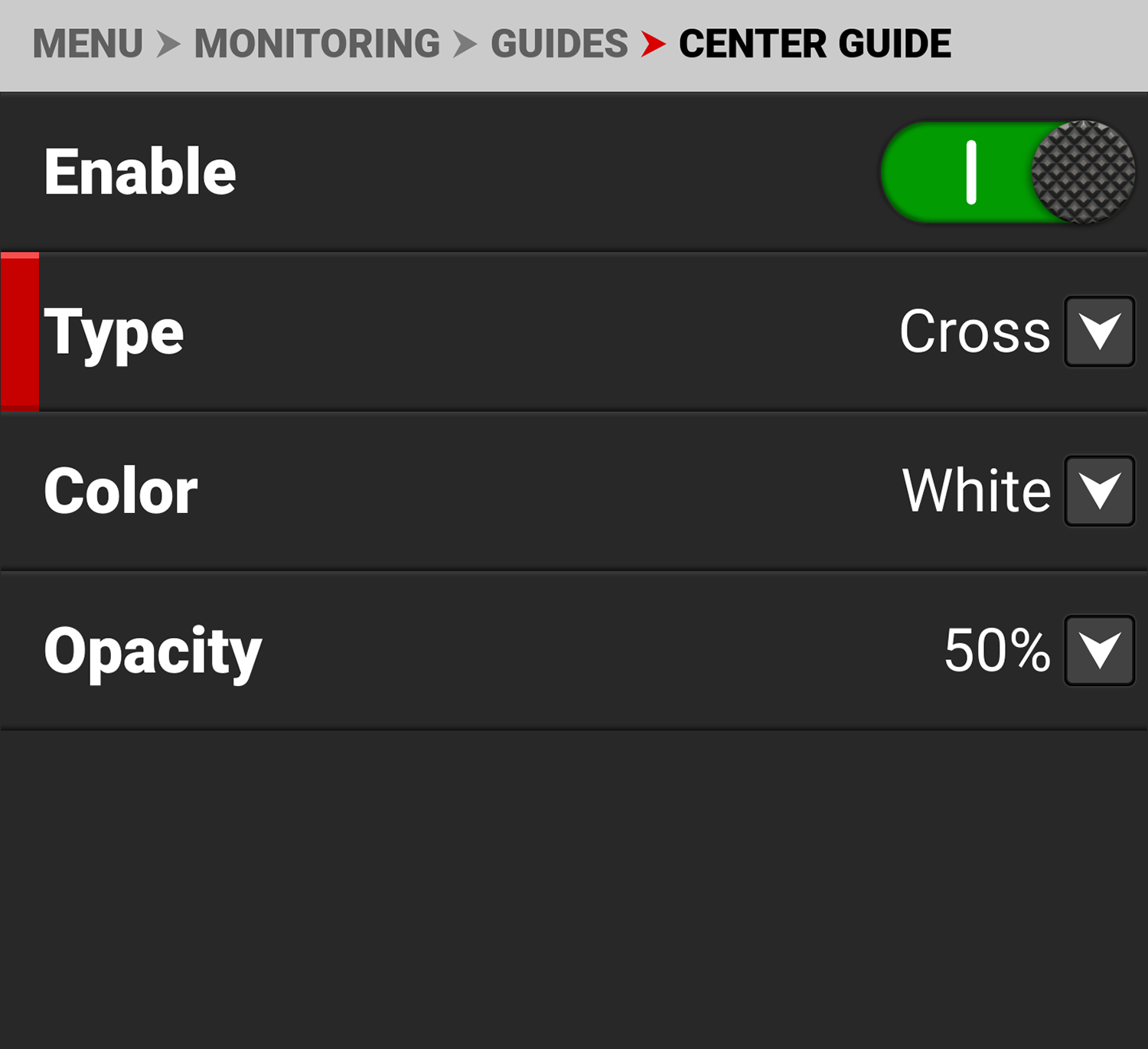Go back to MENU in breadcrumb
1148x1049 pixels.
[88, 44]
